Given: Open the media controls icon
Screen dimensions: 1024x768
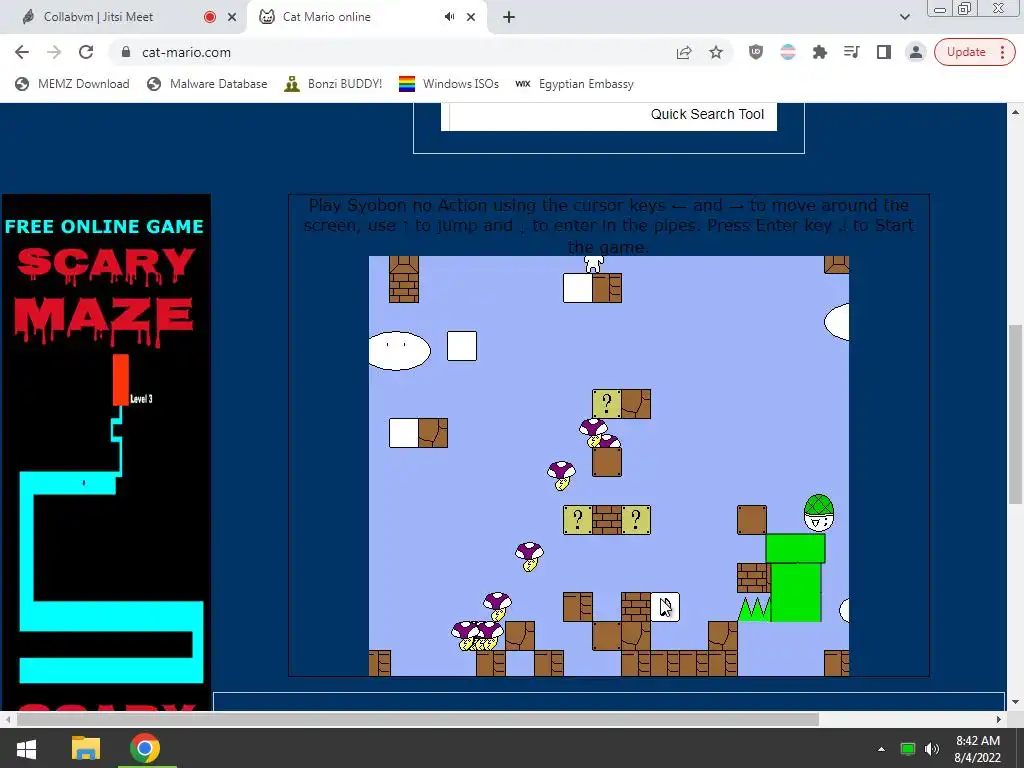Looking at the screenshot, I should coord(852,52).
